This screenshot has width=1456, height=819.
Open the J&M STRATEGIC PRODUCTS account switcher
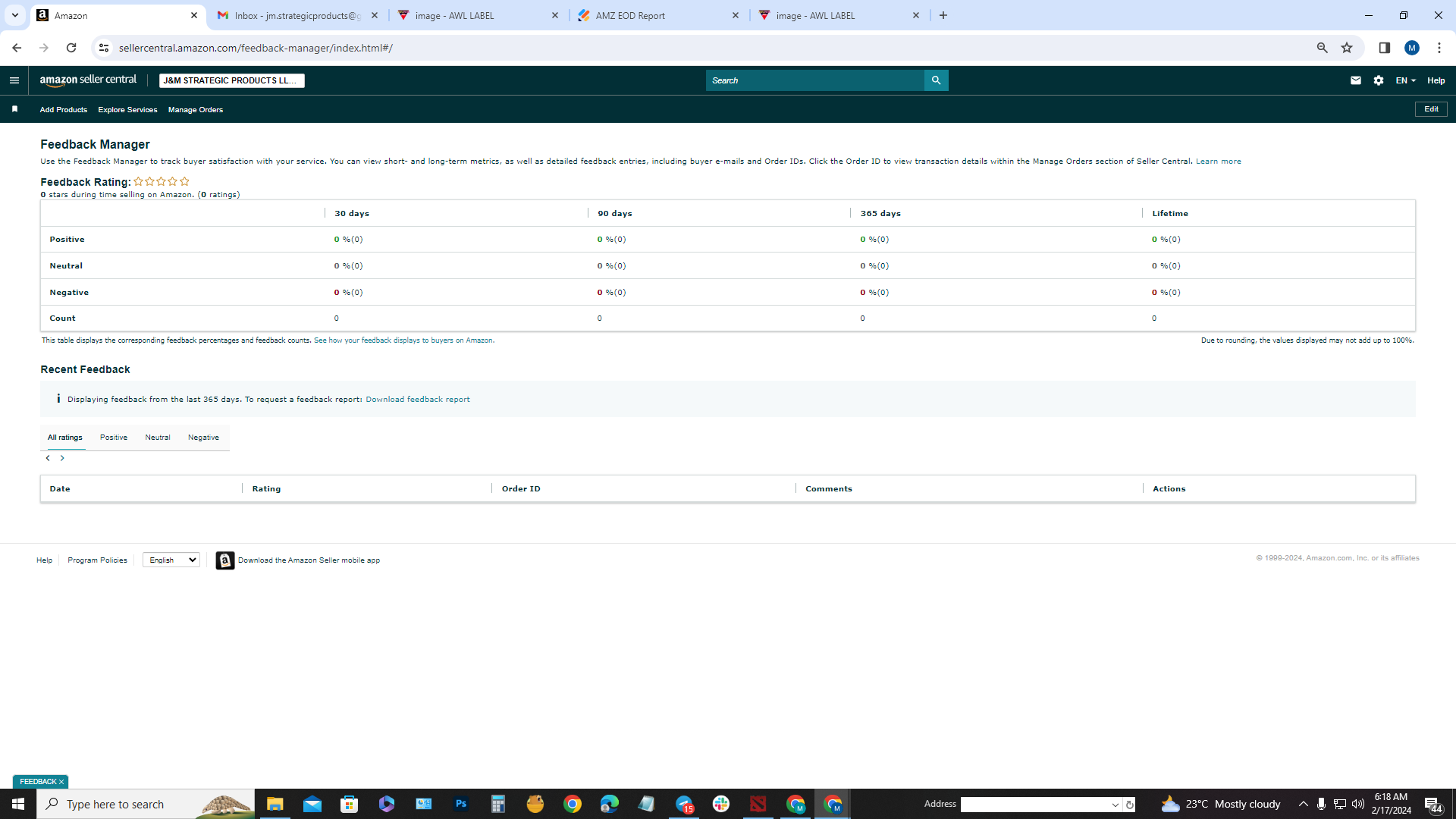point(232,80)
